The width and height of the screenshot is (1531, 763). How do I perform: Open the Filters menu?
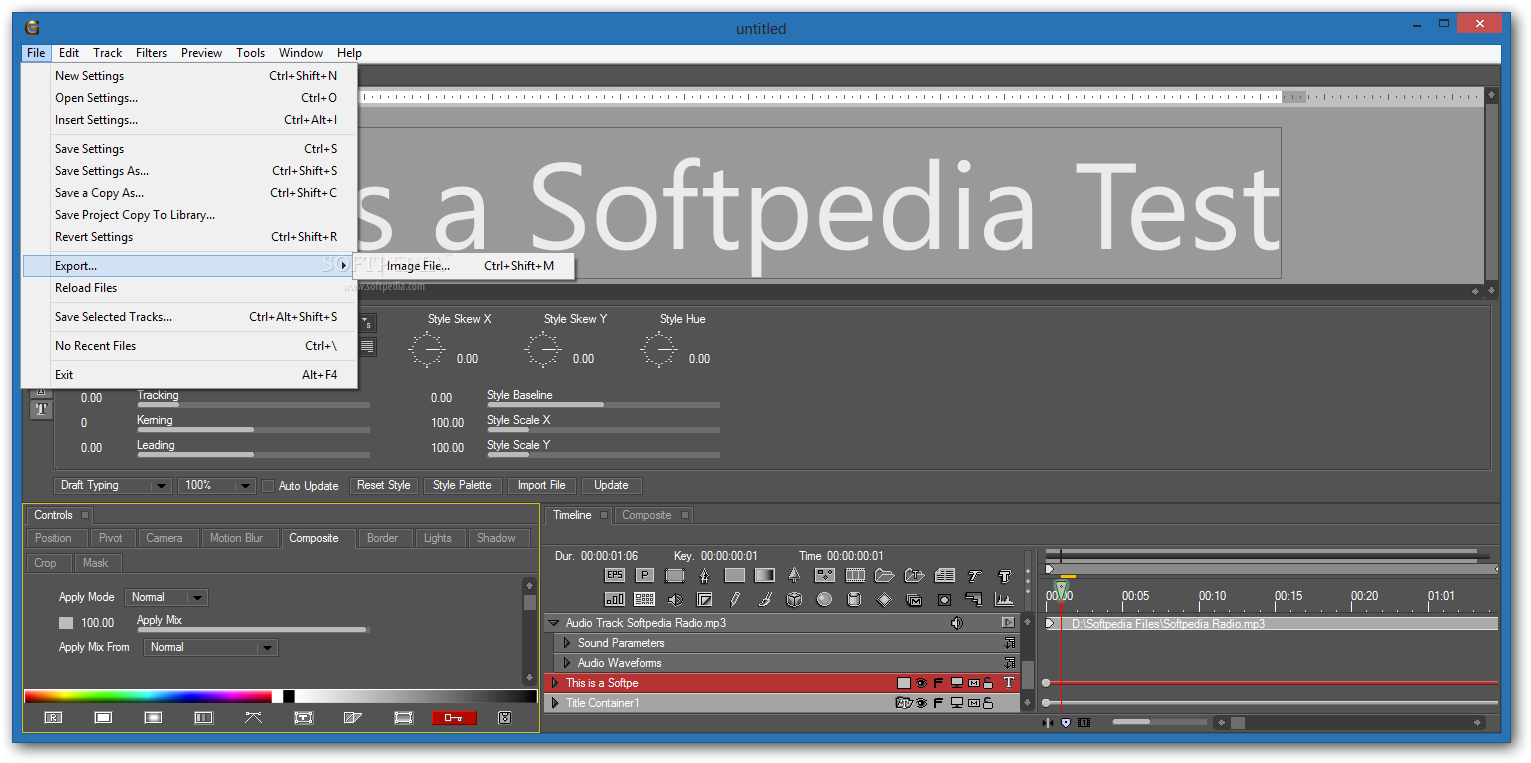click(152, 53)
